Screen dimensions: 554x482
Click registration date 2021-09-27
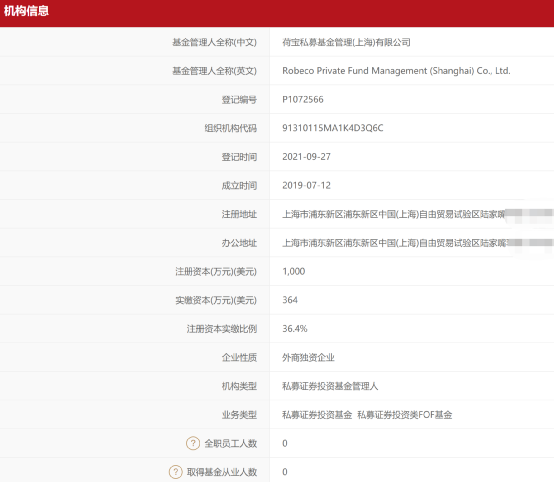tap(306, 157)
